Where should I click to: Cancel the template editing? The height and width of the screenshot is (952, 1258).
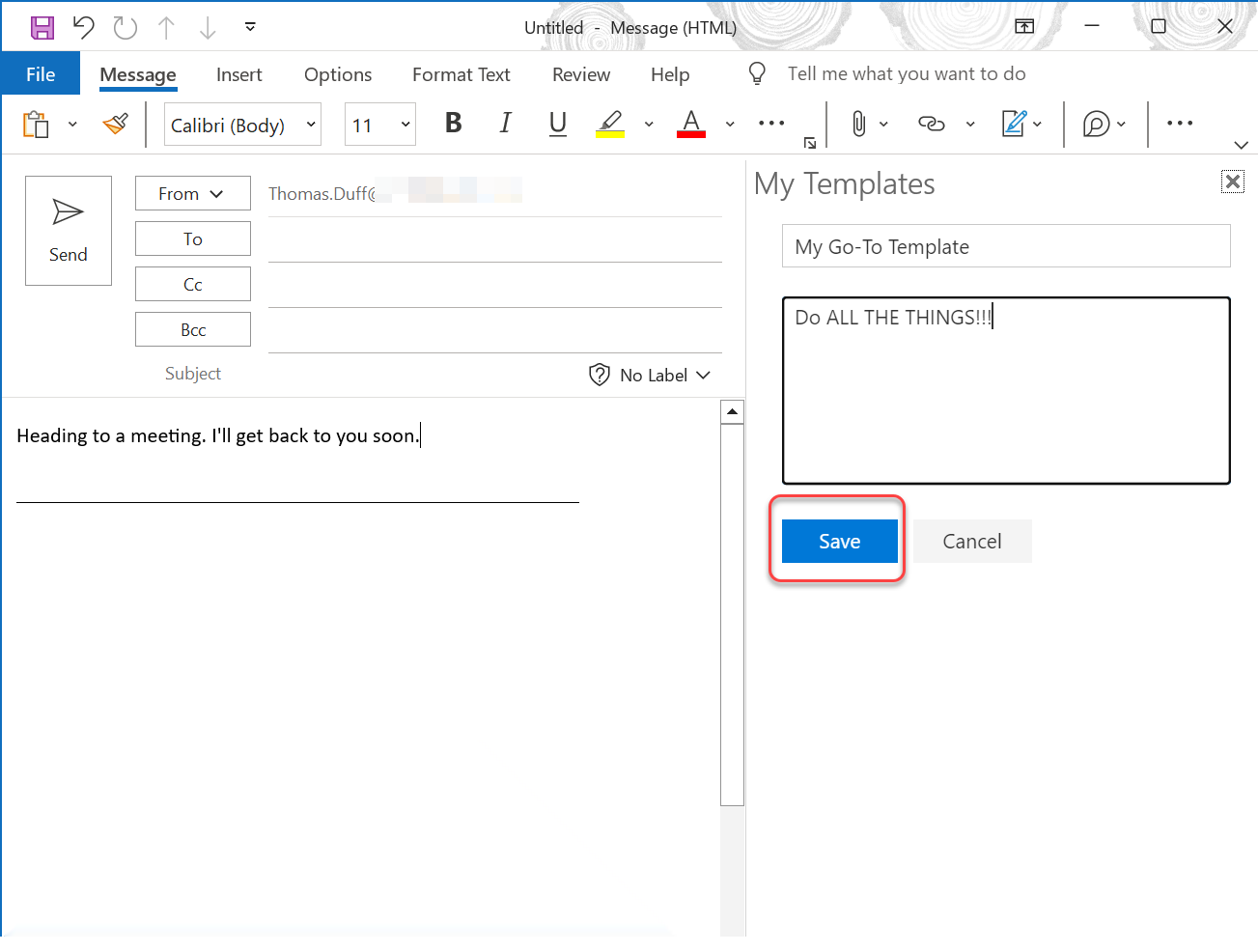(x=971, y=541)
